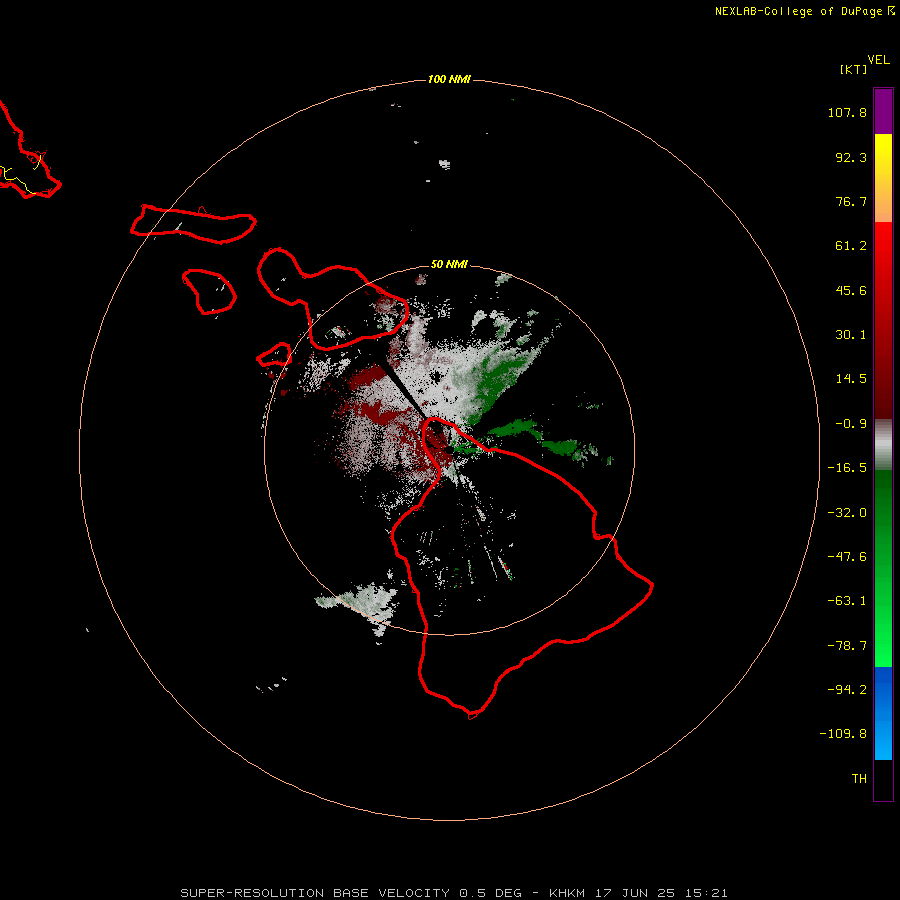Click the 50 NMI range ring label
The height and width of the screenshot is (900, 900).
[x=449, y=265]
